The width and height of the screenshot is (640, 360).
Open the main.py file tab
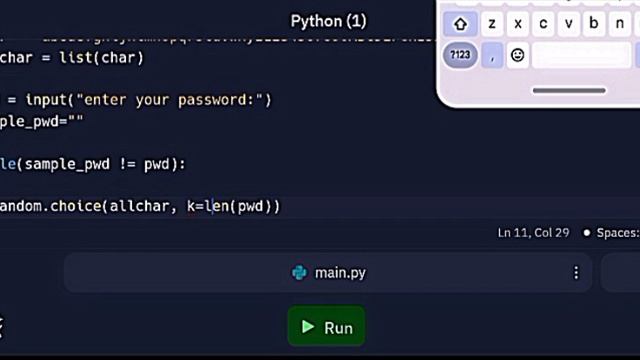coord(328,273)
